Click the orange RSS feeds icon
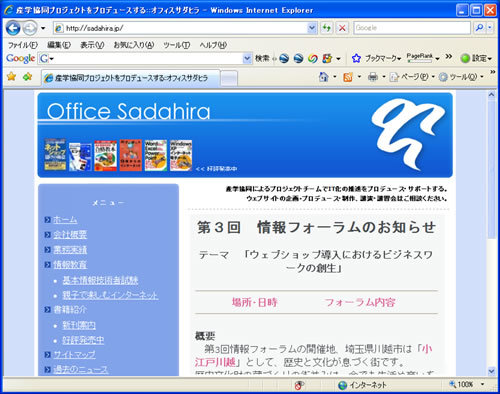The image size is (500, 394). point(348,77)
